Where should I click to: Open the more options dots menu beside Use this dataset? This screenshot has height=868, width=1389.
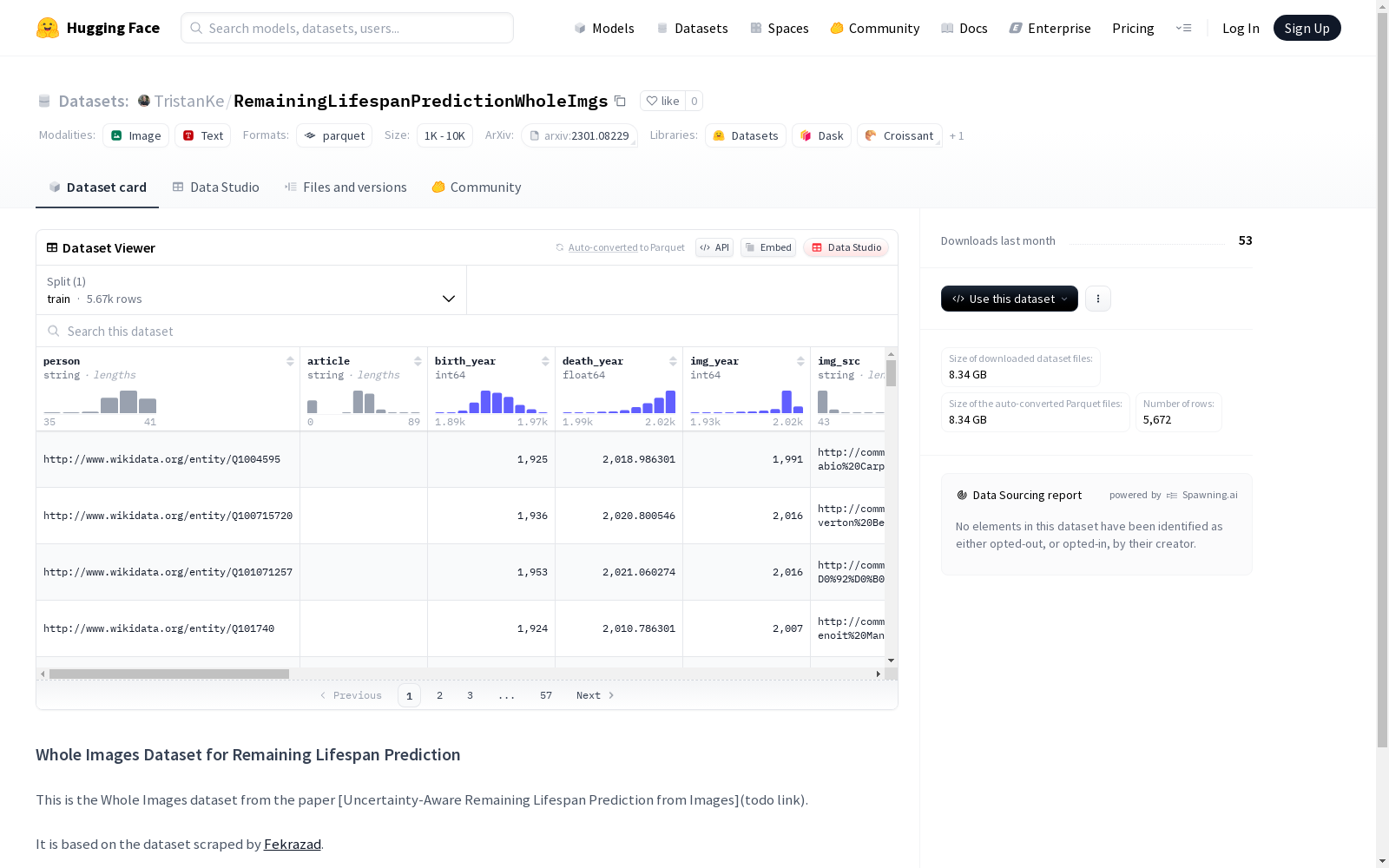coord(1098,299)
